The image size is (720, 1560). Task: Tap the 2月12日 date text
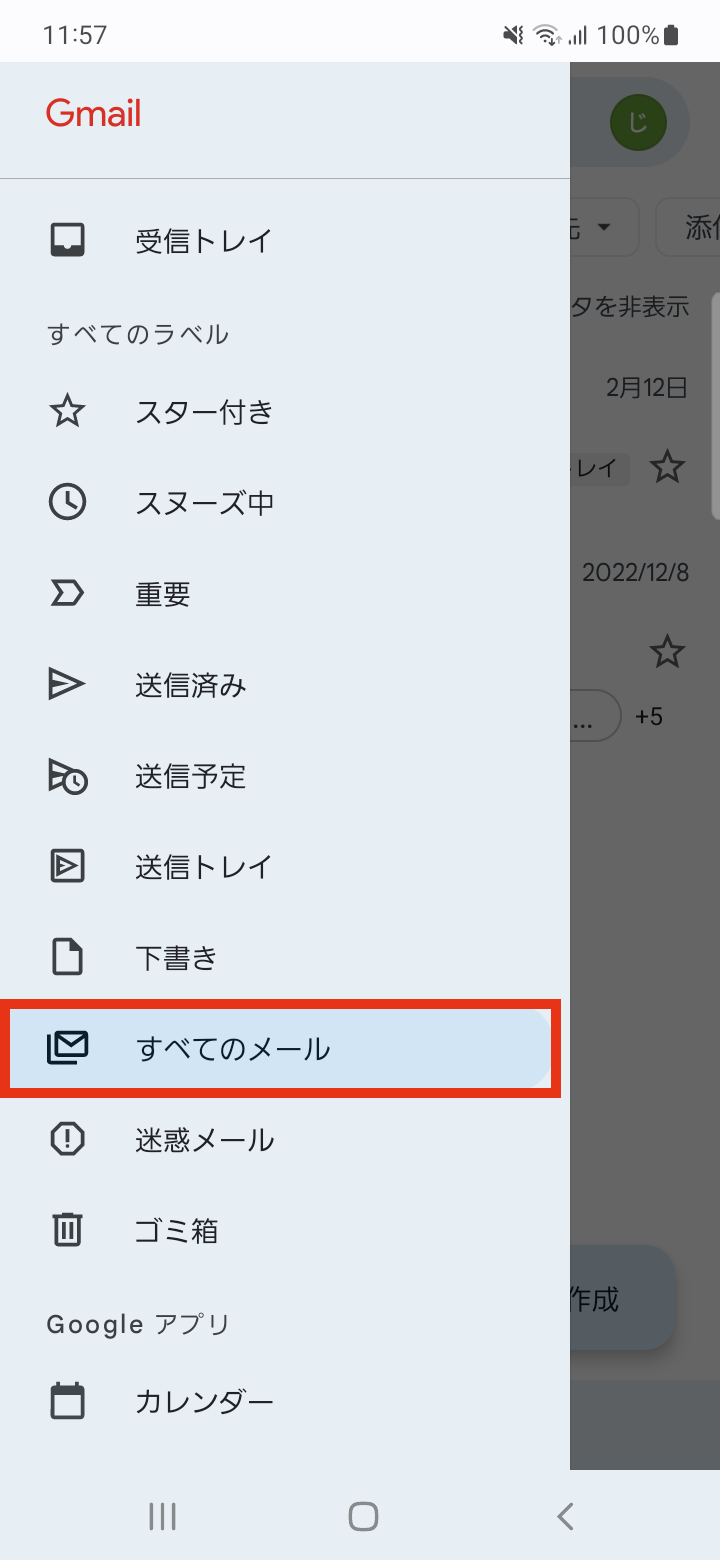[x=647, y=388]
